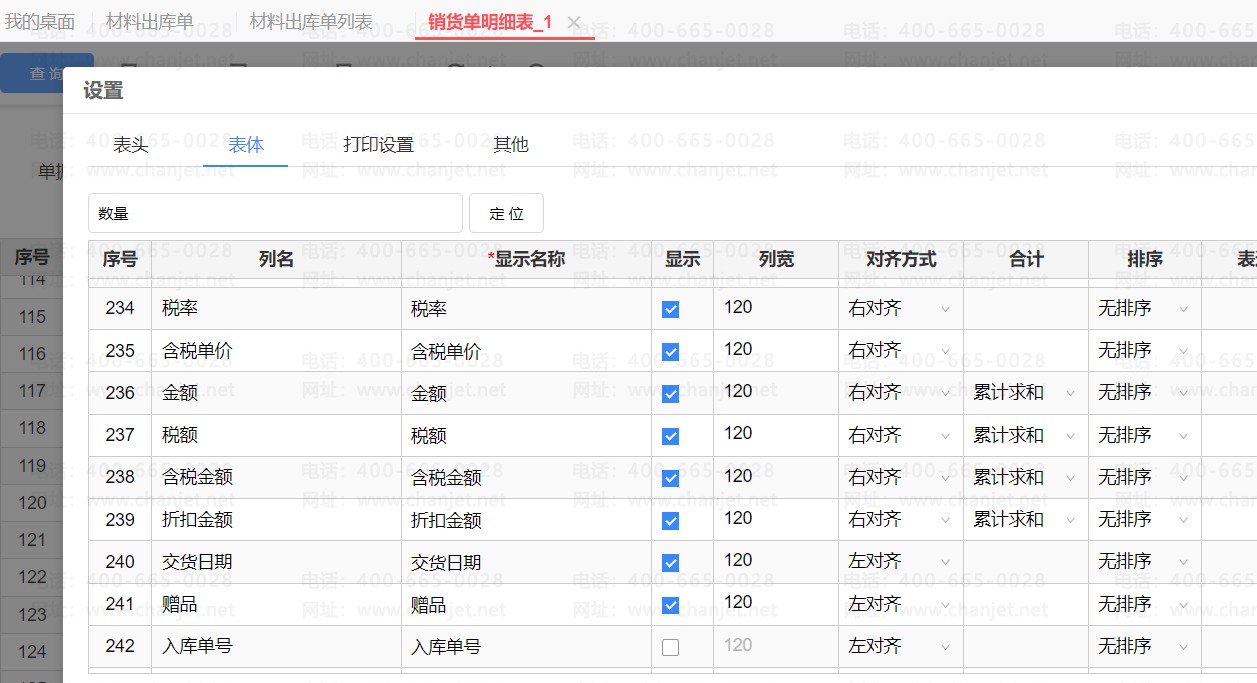Open 对齐方式 dropdown for 交货日期 row
The width and height of the screenshot is (1257, 683).
tap(899, 562)
